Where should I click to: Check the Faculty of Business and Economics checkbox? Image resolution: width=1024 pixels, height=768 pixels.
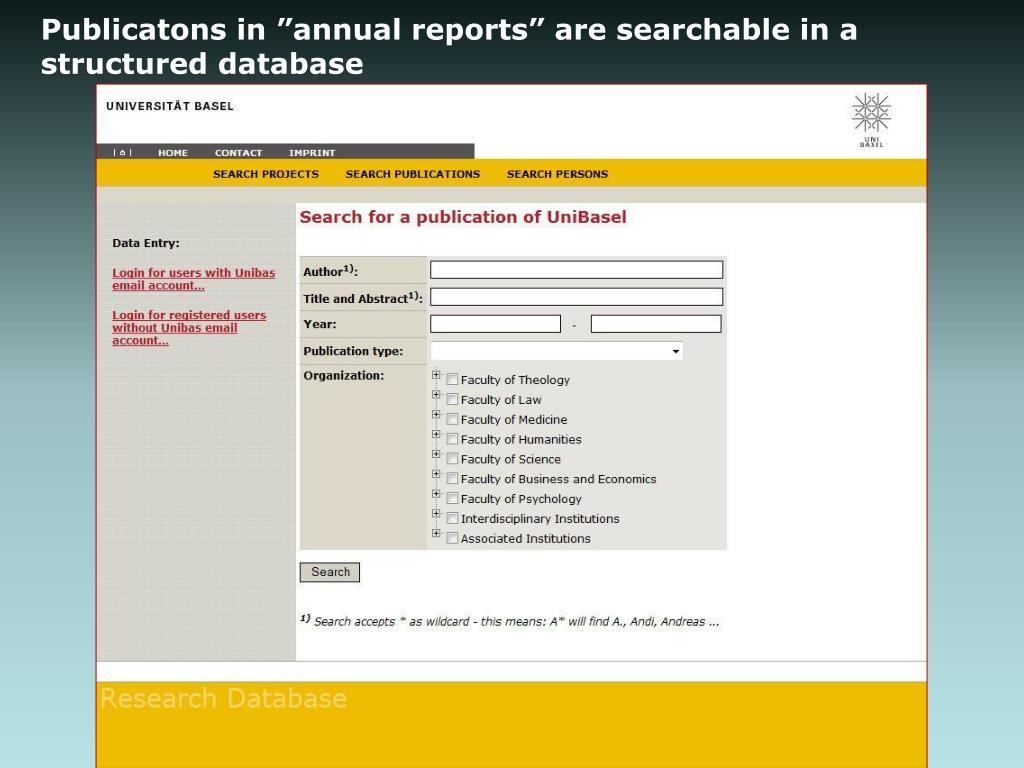pos(452,479)
